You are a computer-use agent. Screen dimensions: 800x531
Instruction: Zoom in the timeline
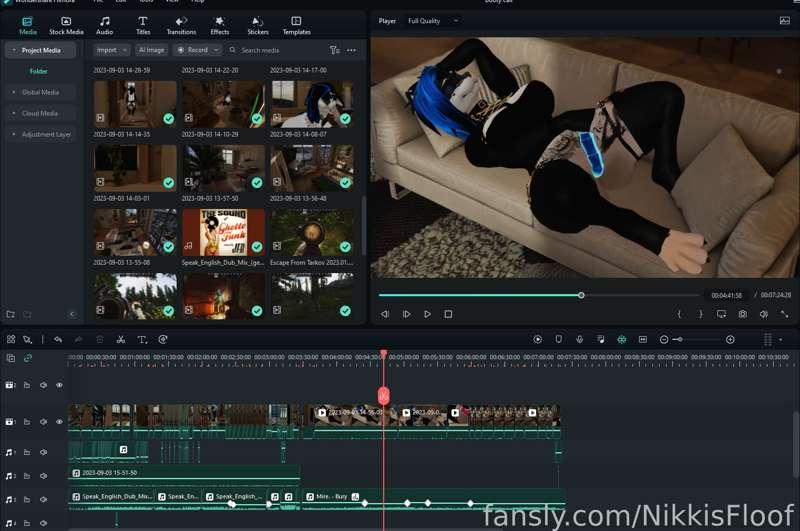tap(730, 339)
